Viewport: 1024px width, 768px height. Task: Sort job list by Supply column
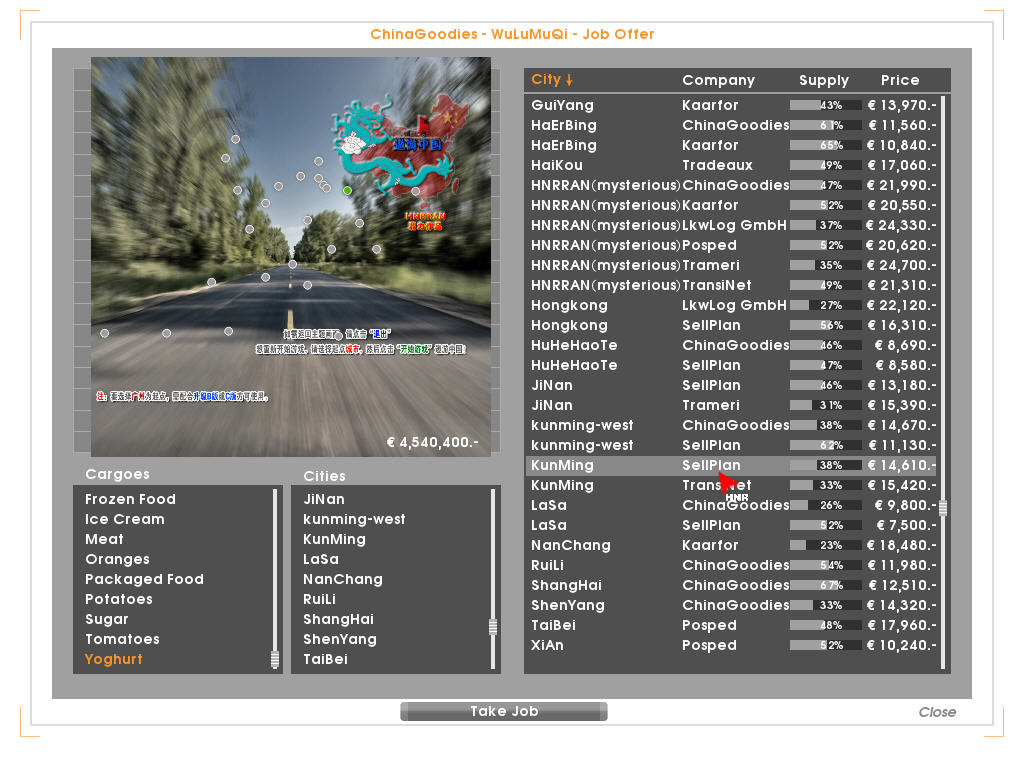coord(824,80)
